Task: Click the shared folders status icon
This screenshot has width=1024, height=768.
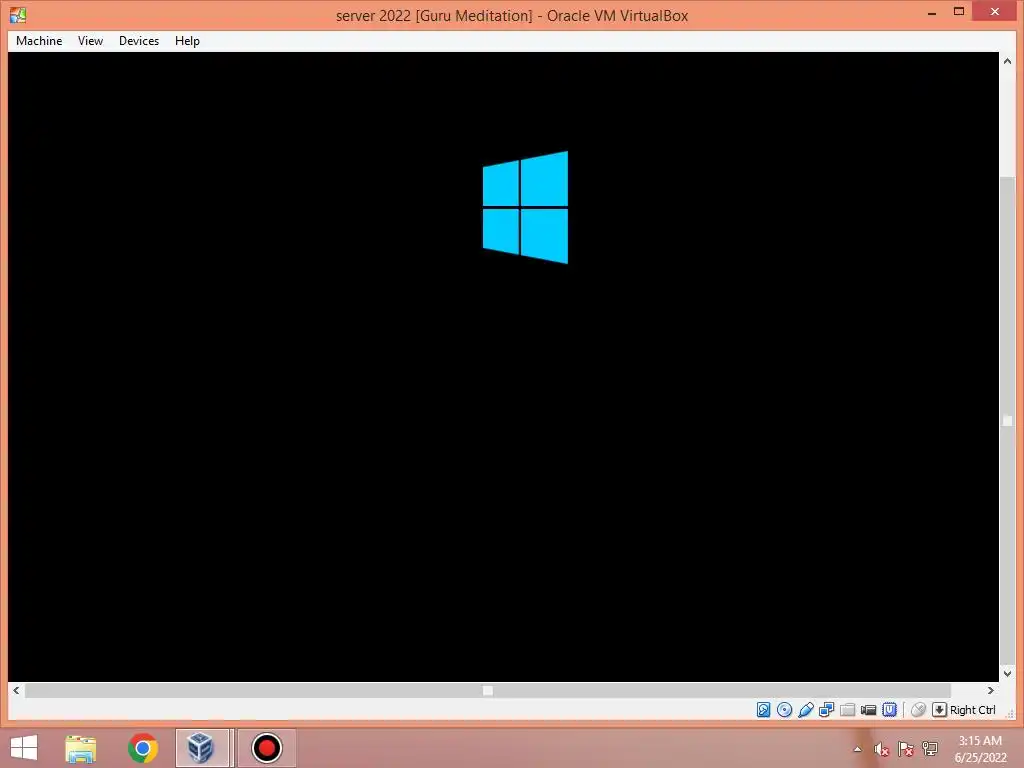Action: (x=848, y=710)
